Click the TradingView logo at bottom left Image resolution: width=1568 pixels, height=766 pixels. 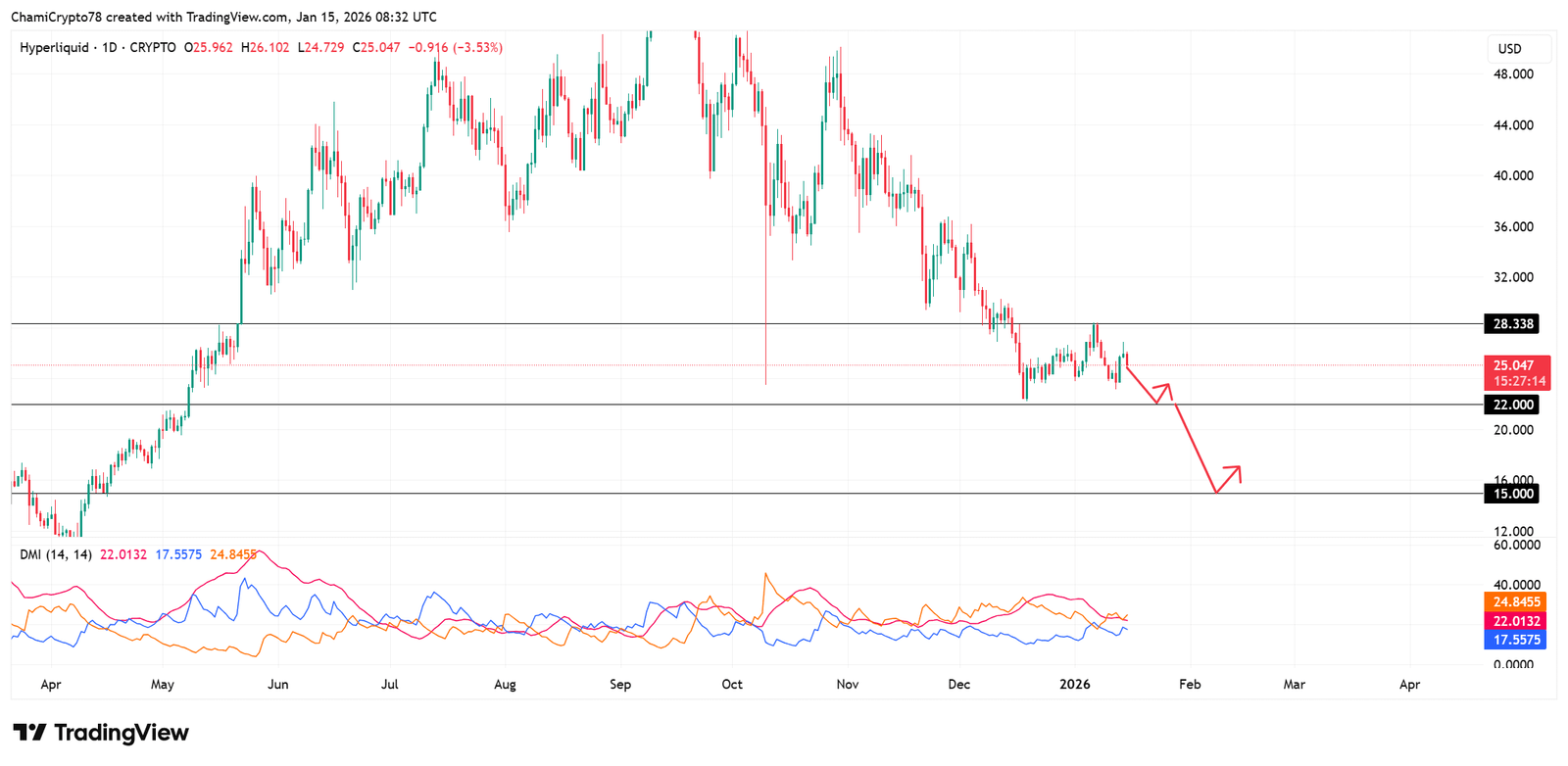(101, 733)
